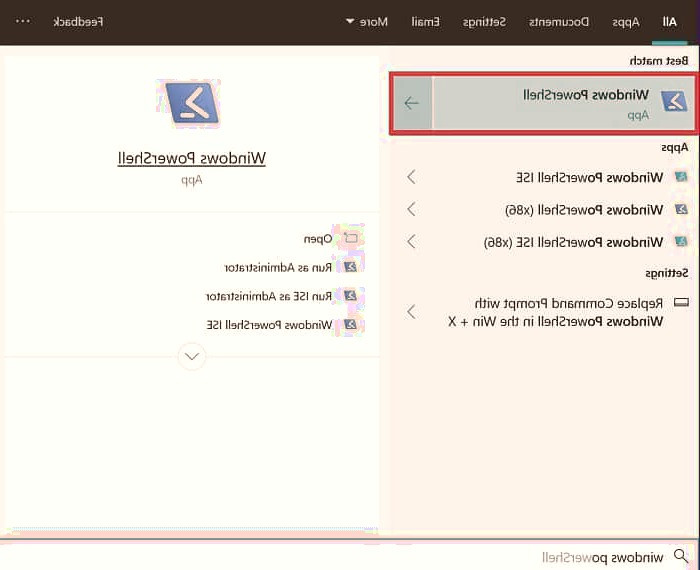The height and width of the screenshot is (570, 700).
Task: Expand chevron beside Replace Command Prompt setting
Action: 411,311
